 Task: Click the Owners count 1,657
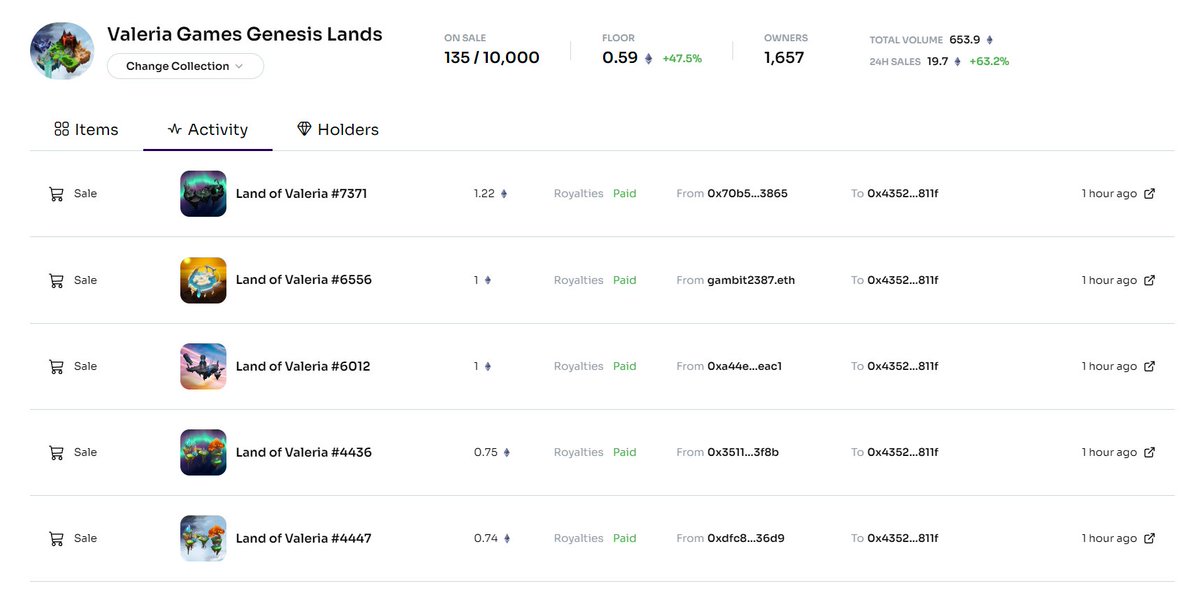click(784, 58)
